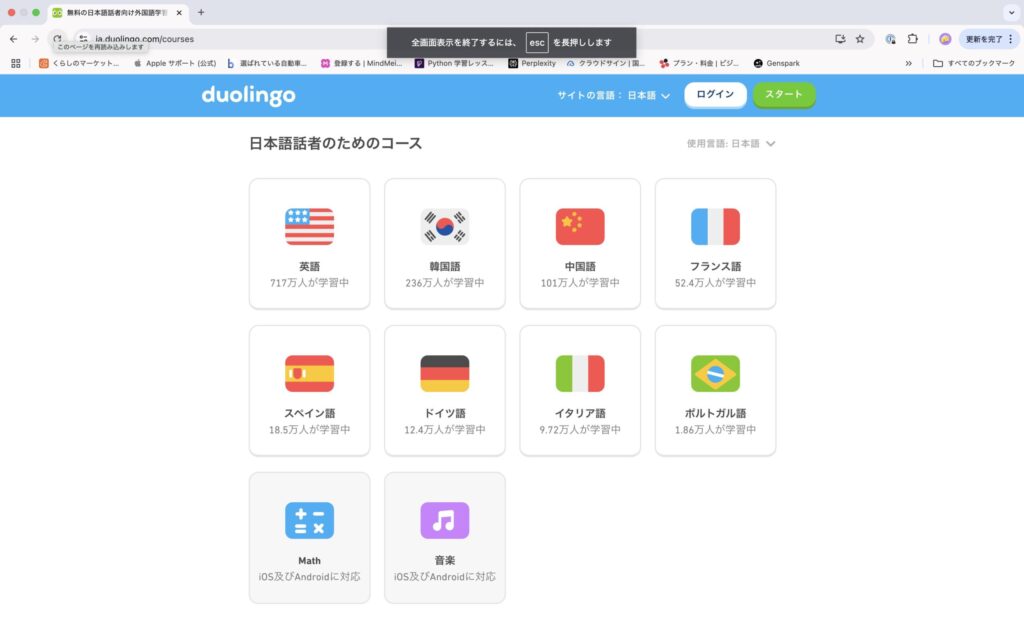Select the Portuguese course Brazil flag icon

tap(715, 374)
